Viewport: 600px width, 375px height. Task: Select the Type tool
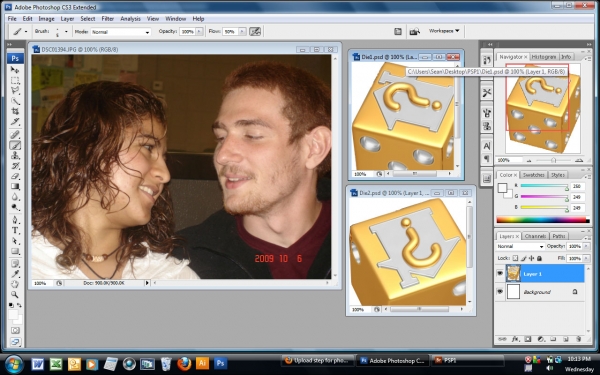pyautogui.click(x=15, y=230)
